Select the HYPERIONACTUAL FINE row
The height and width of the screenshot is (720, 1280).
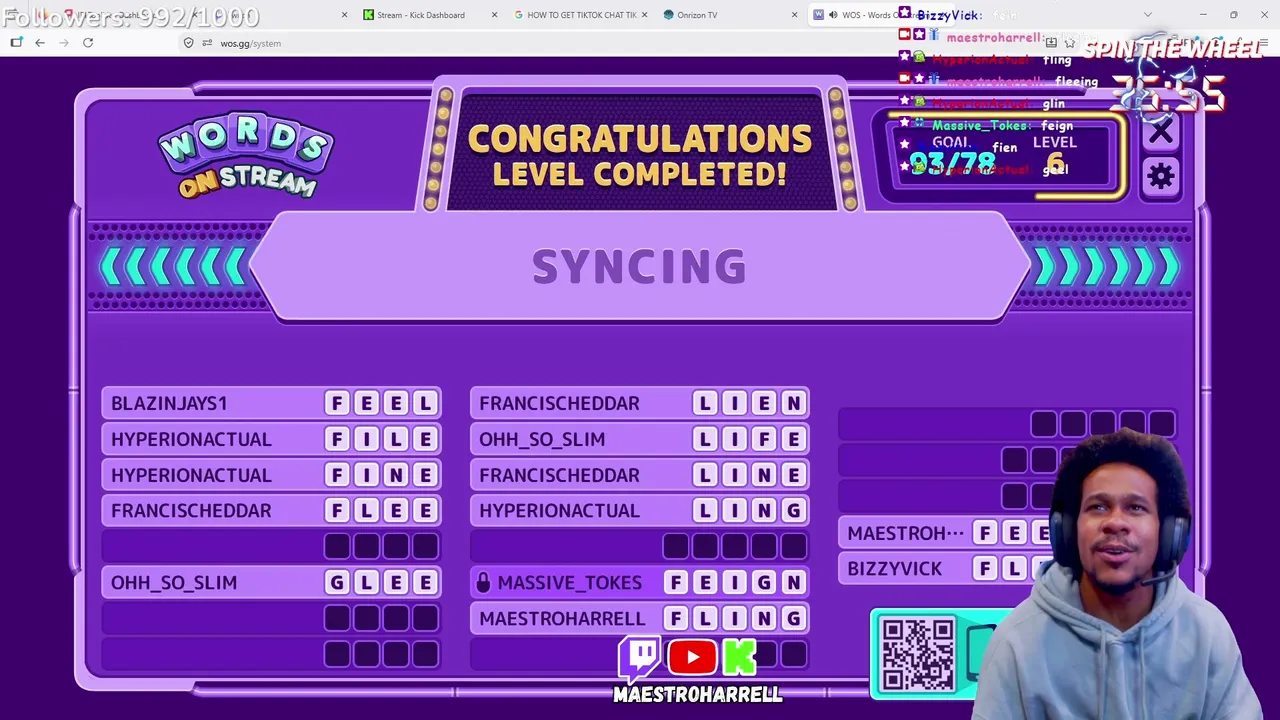tap(271, 475)
